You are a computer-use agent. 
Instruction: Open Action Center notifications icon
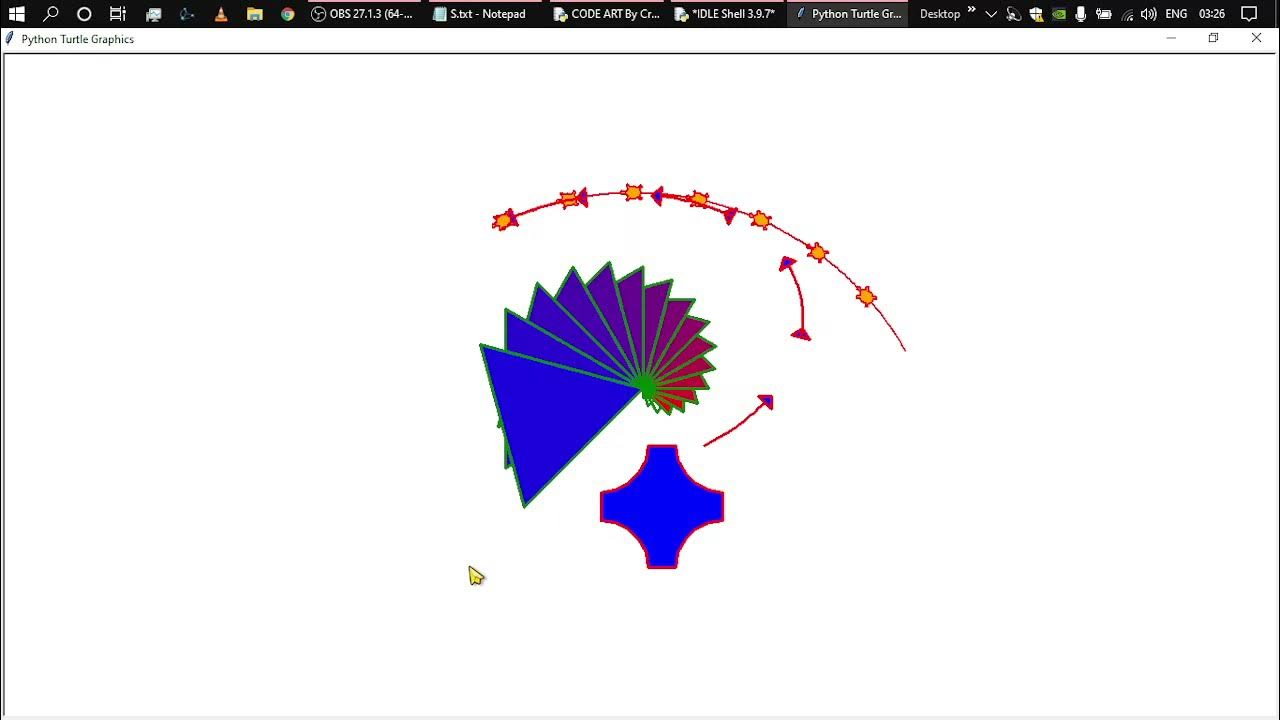tap(1249, 14)
